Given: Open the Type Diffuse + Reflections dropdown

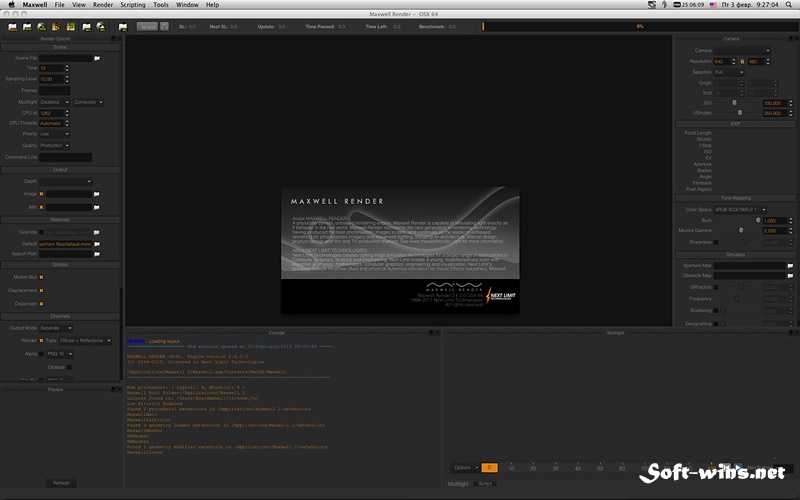Looking at the screenshot, I should 85,340.
